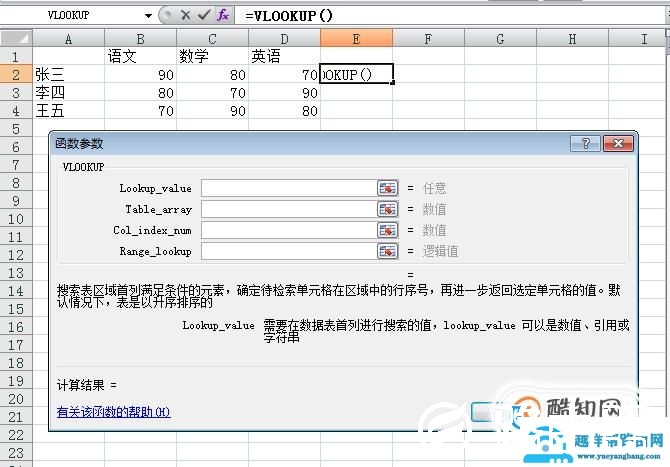Screen dimensions: 670x467
Task: Click the Range_lookup label in dialog
Action: [155, 251]
